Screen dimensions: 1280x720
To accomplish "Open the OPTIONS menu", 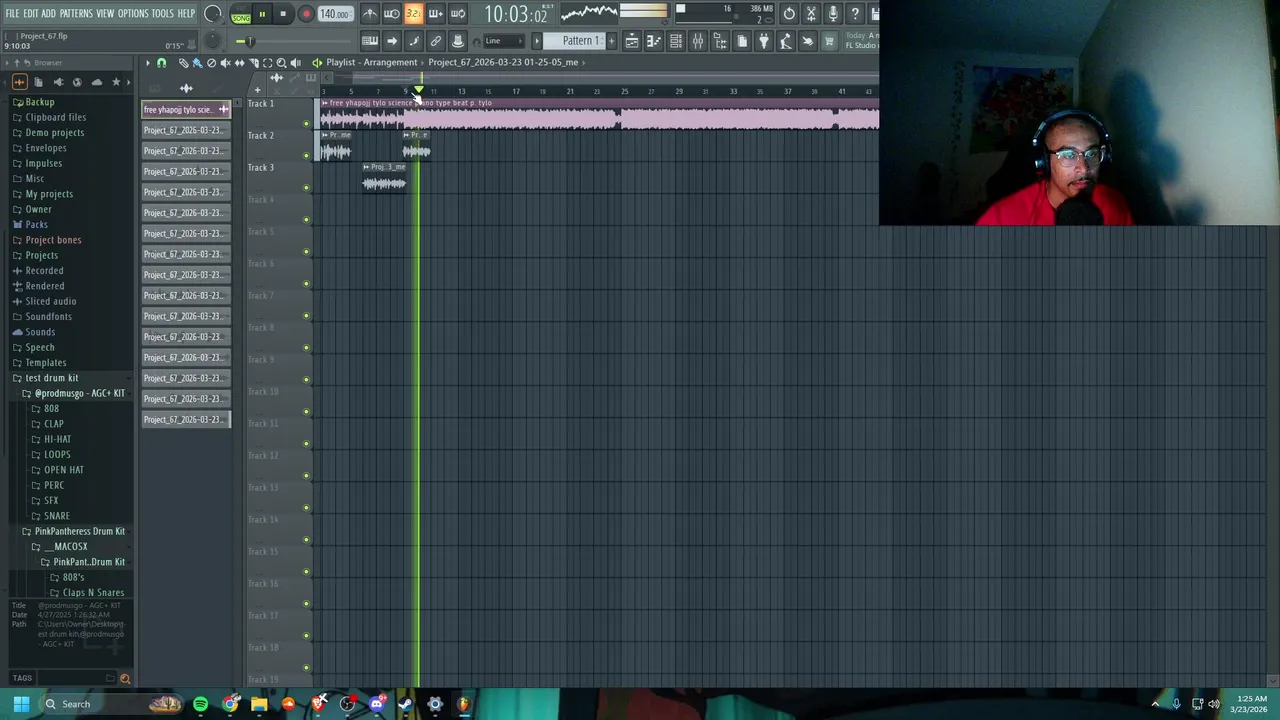I will click(133, 13).
